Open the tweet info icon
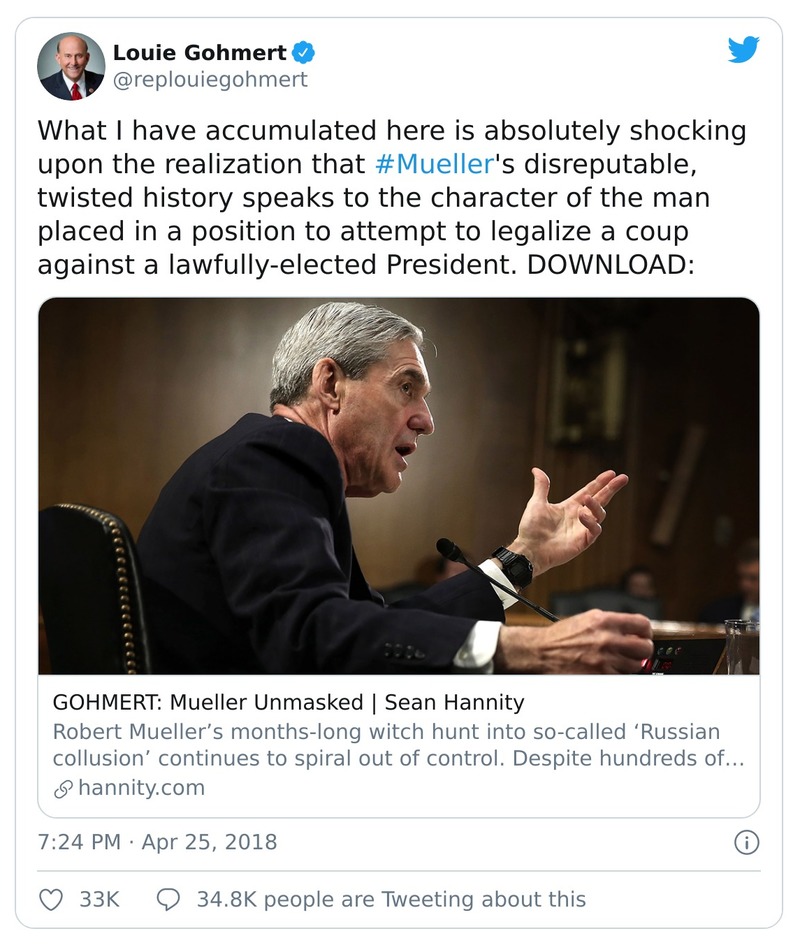800x945 pixels. (x=746, y=842)
